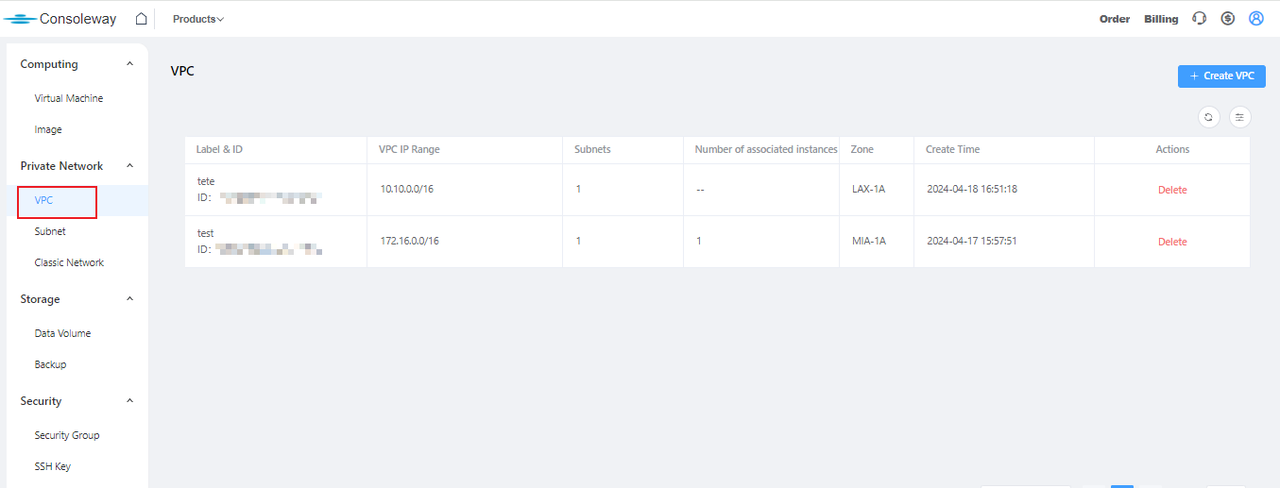Viewport: 1280px width, 488px height.
Task: Open the user account profile icon
Action: 1256,19
